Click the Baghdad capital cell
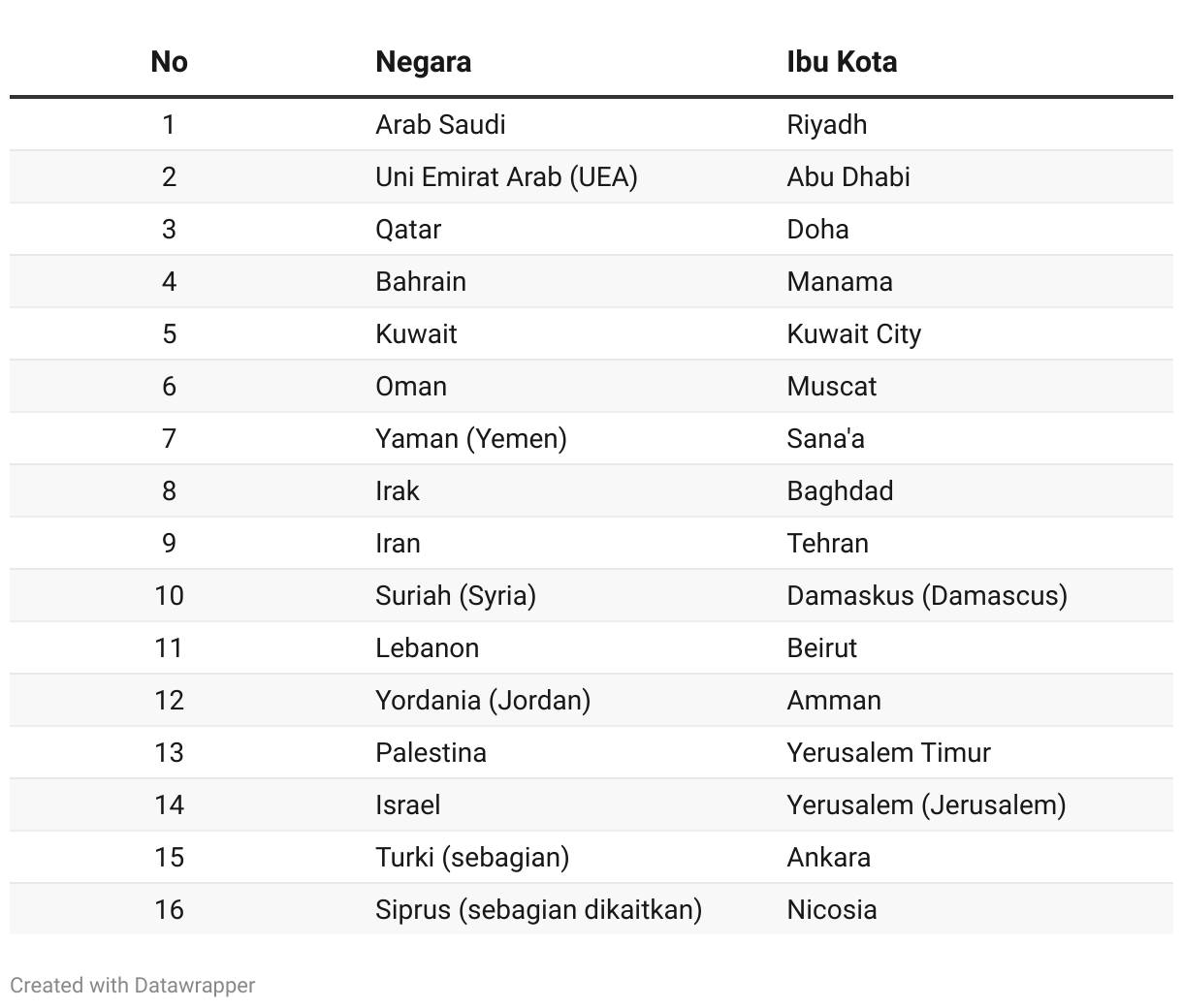This screenshot has height=1008, width=1183. point(840,491)
